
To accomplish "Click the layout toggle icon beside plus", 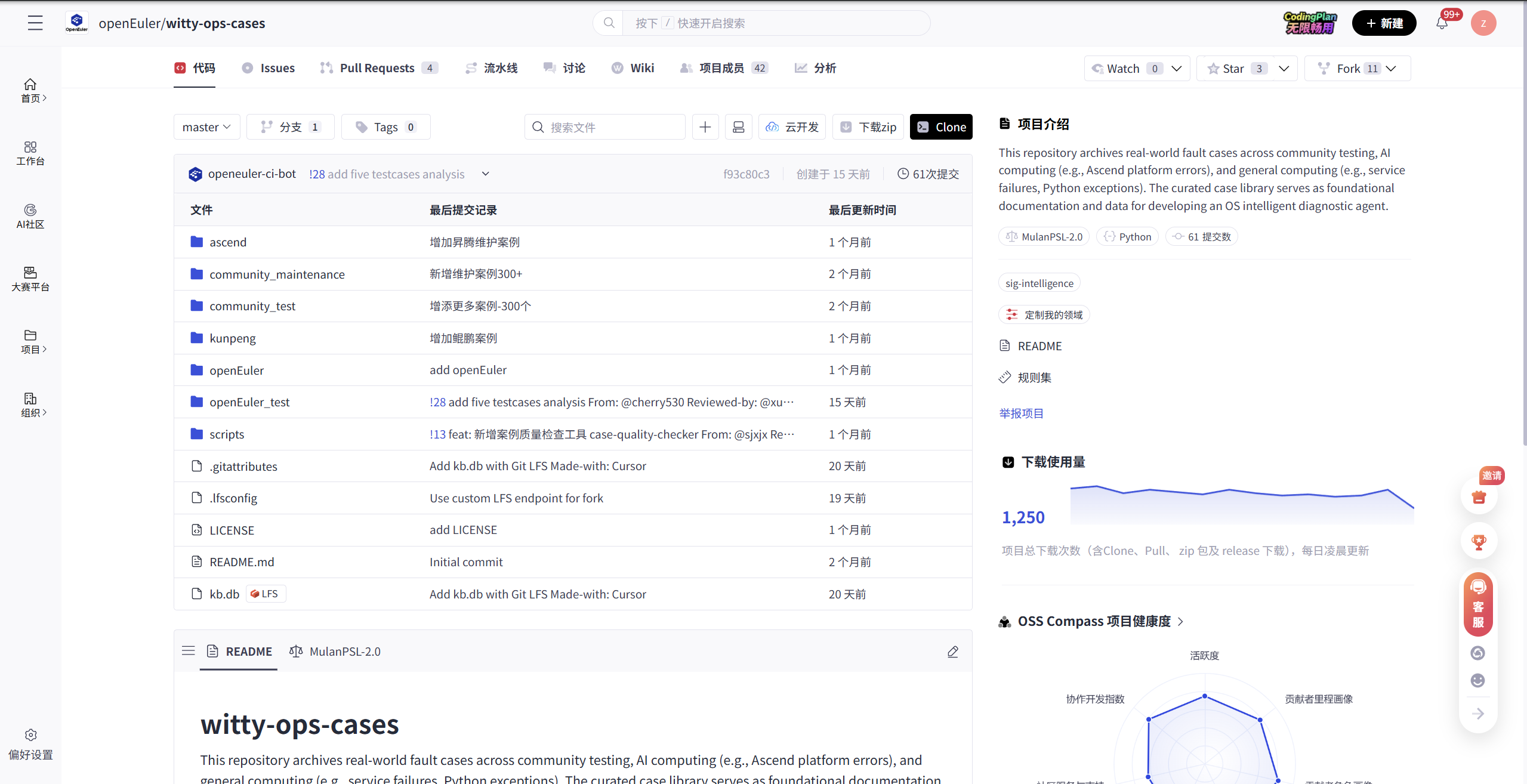I will [739, 127].
